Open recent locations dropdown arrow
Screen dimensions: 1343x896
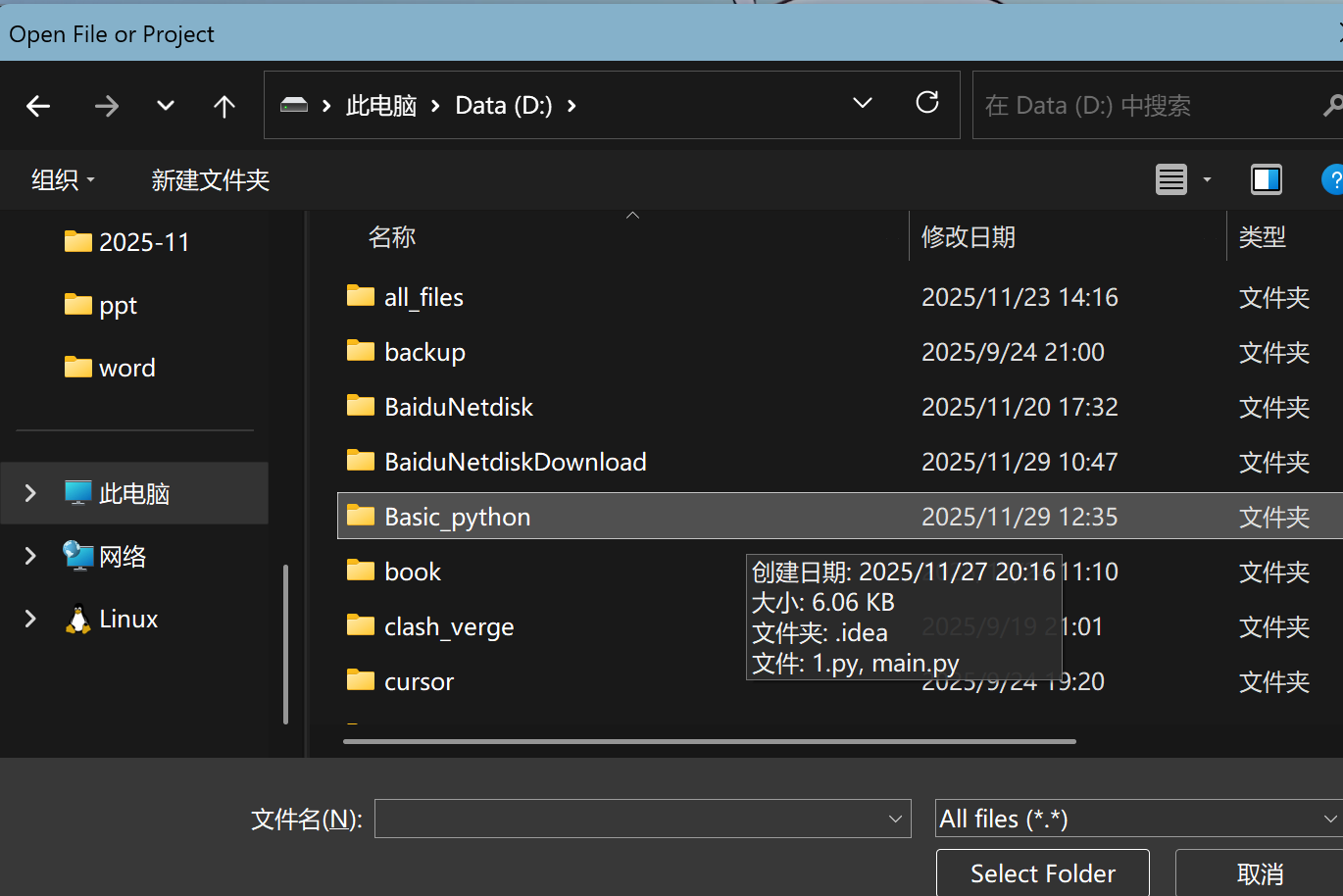pos(166,106)
